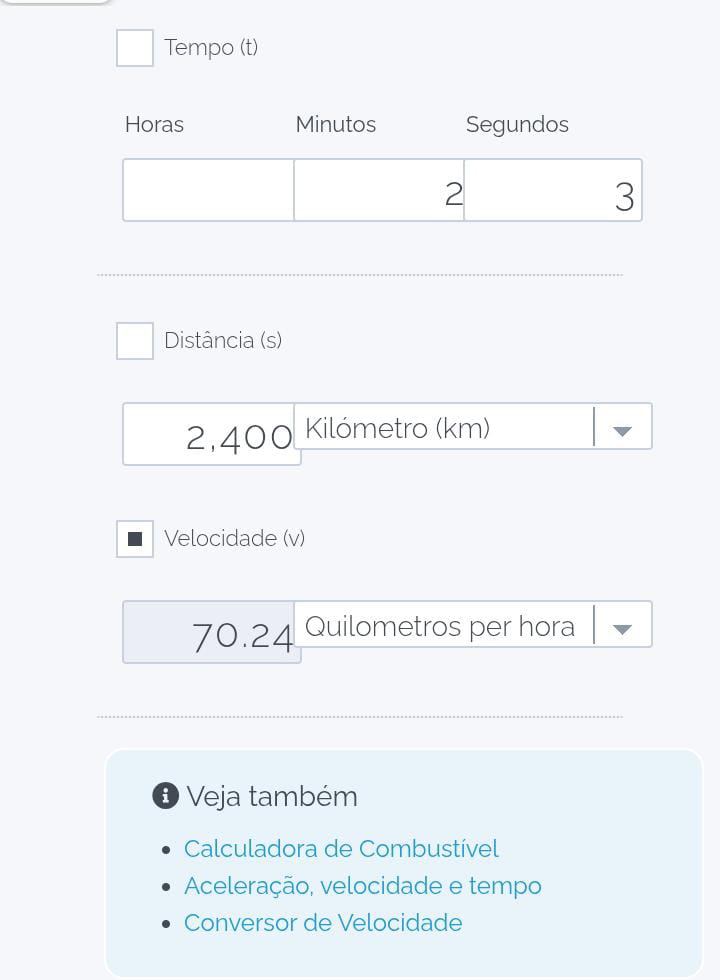Click the arrow of the Quilometros per hora dropdown
Image resolution: width=720 pixels, height=980 pixels.
pos(622,627)
